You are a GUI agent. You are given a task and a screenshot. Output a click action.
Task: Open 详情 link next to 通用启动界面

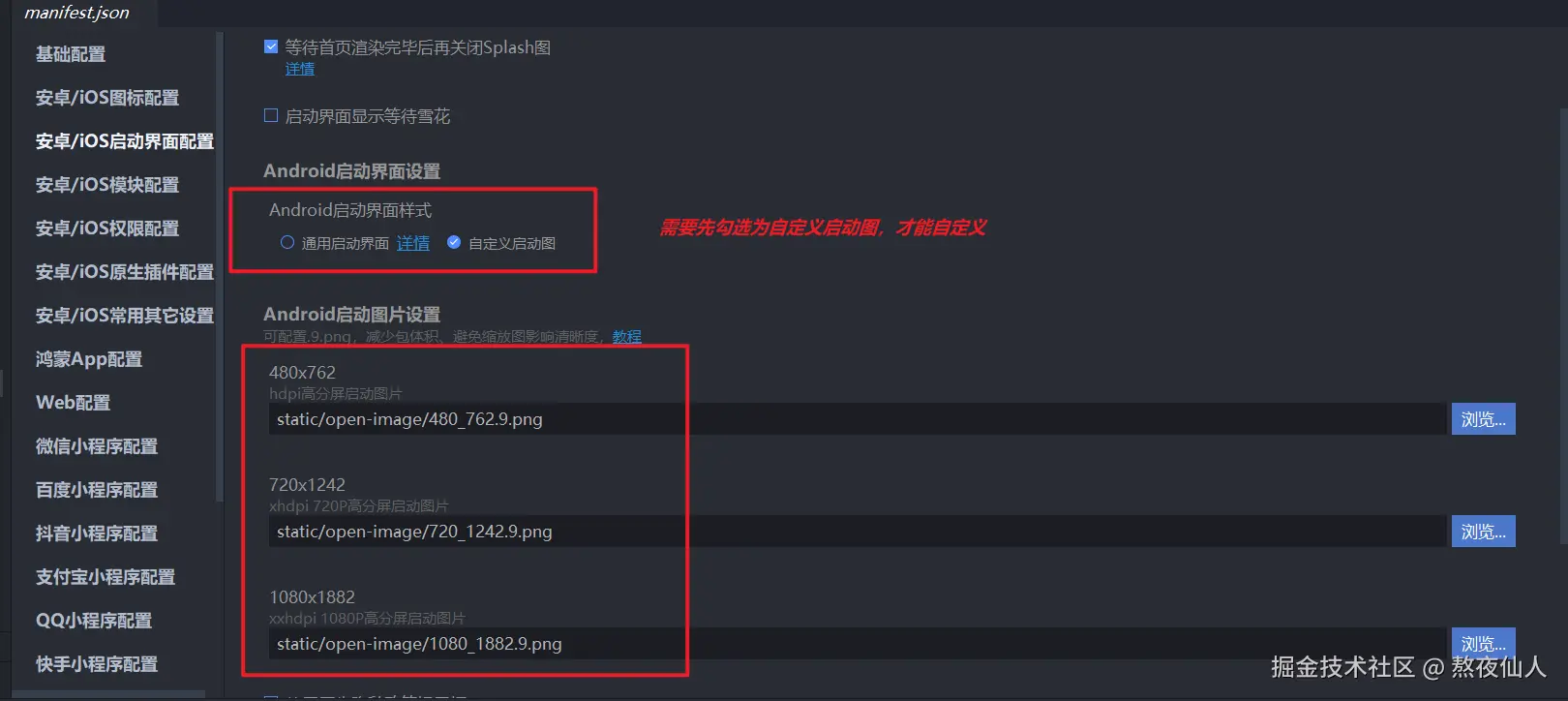(413, 243)
